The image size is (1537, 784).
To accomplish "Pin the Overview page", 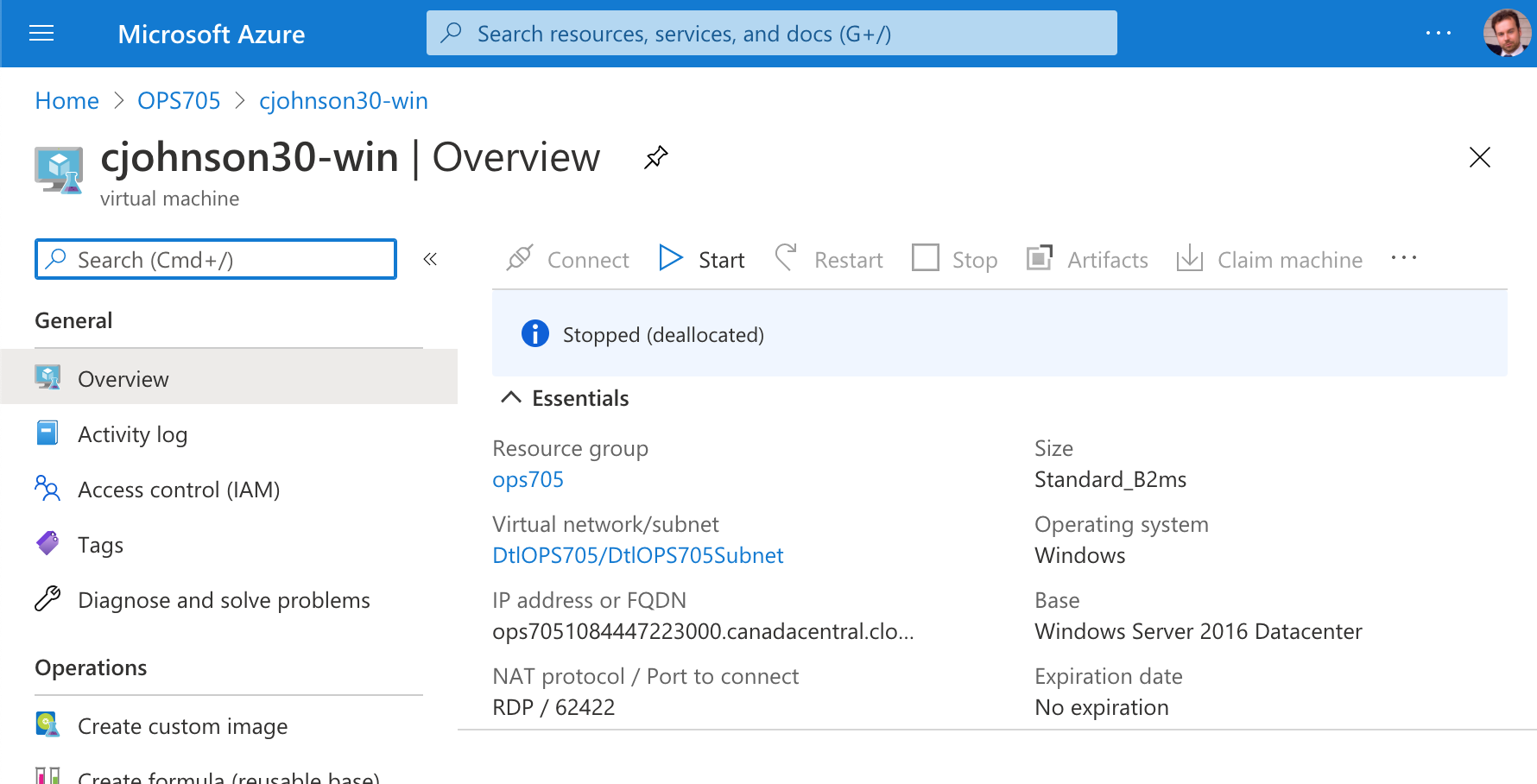I will click(655, 157).
